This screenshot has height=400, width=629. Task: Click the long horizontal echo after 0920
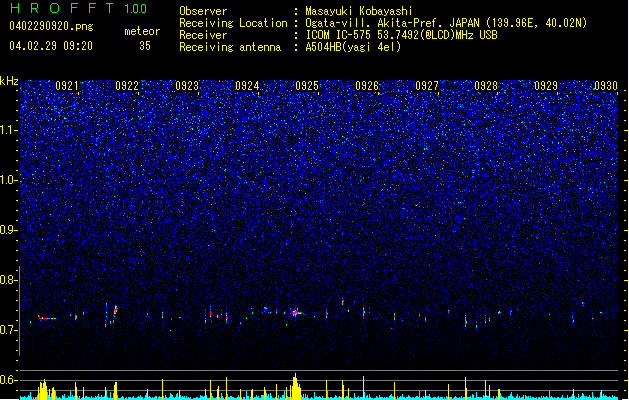click(x=48, y=318)
